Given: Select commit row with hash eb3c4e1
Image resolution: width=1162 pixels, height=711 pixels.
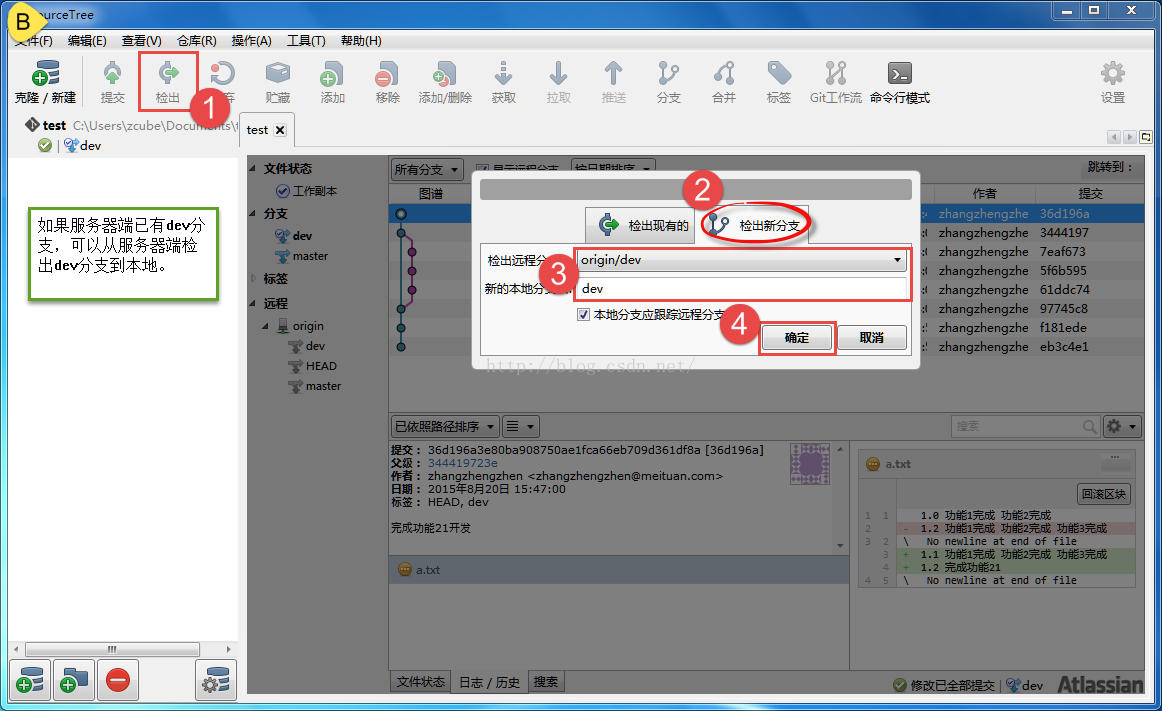Looking at the screenshot, I should click(766, 347).
